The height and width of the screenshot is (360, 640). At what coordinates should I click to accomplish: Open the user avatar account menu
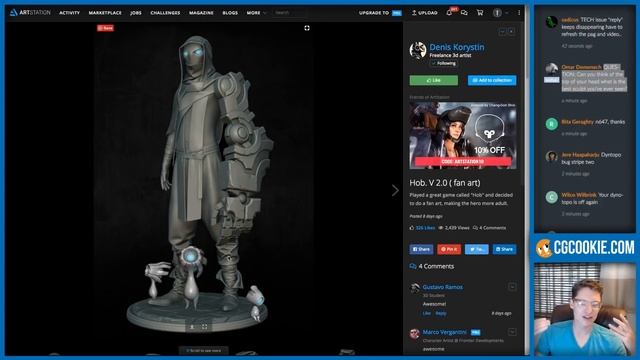point(497,13)
